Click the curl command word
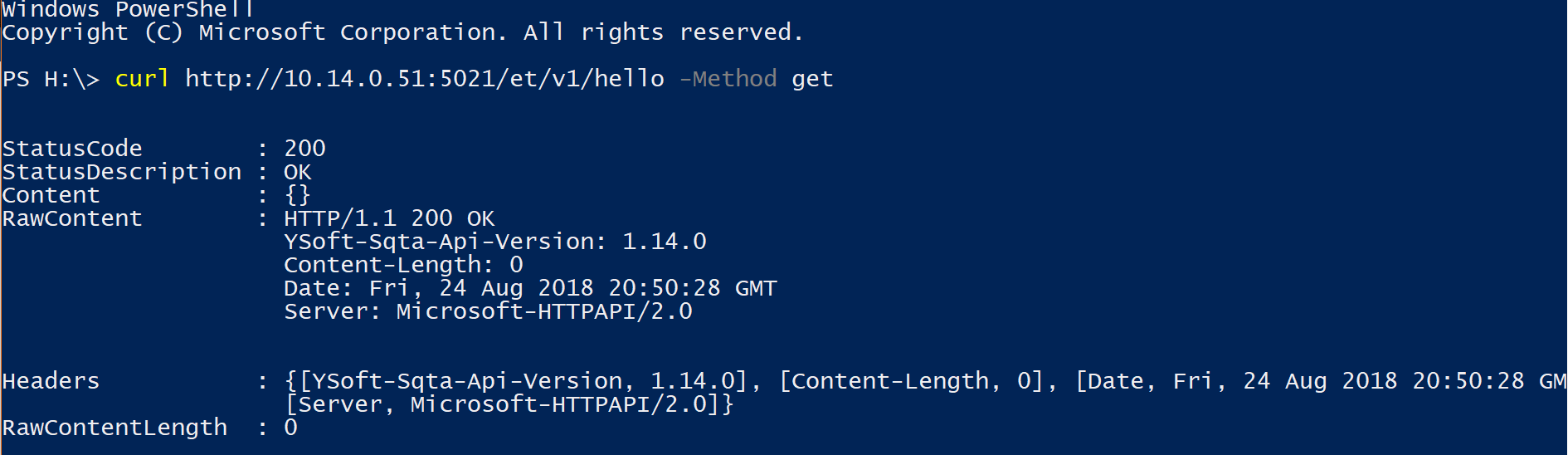 [x=142, y=79]
